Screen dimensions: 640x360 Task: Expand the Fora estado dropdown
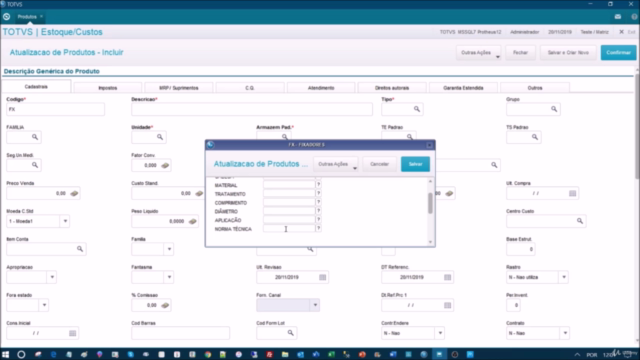[44, 305]
